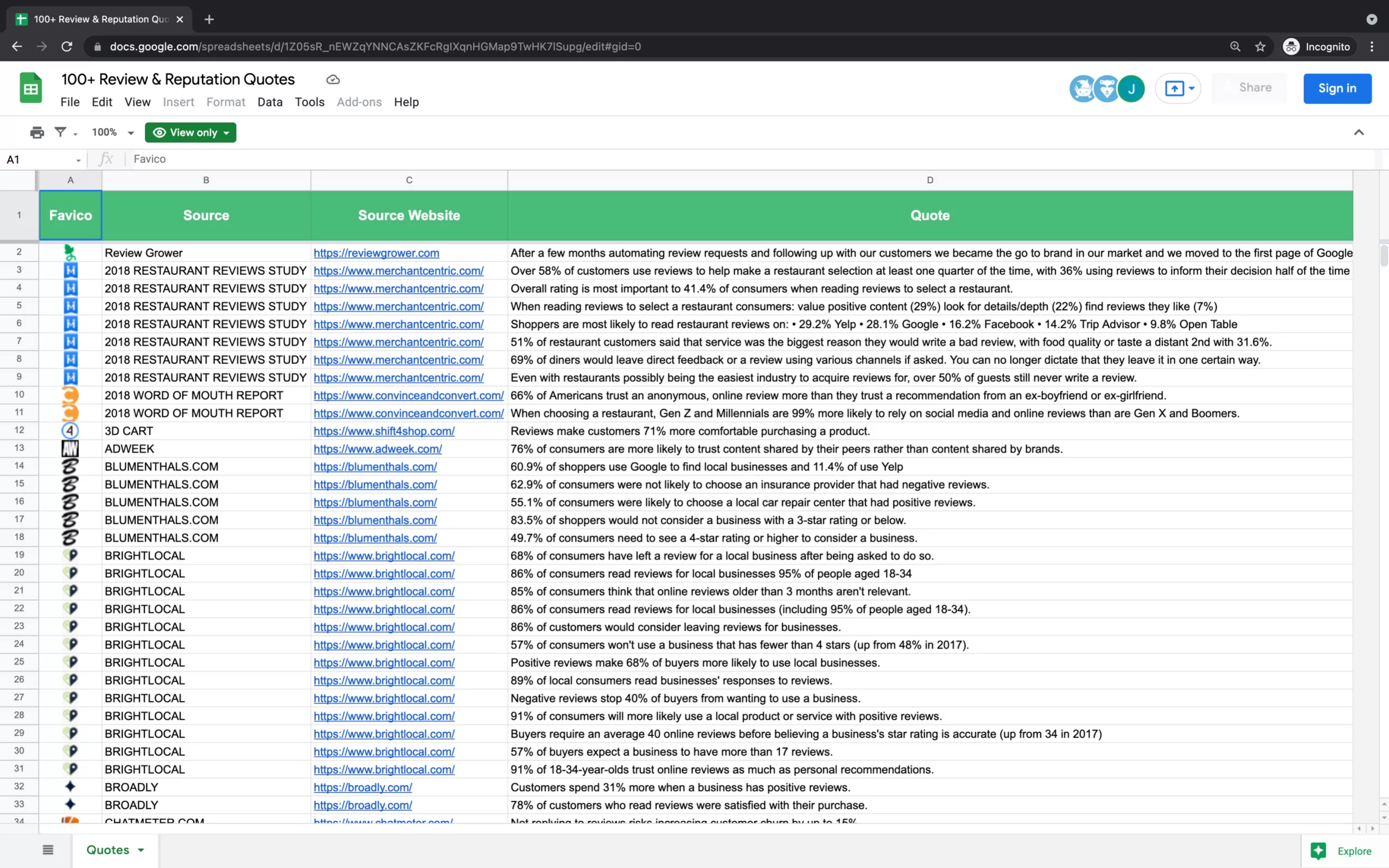Select column B header

pyautogui.click(x=206, y=180)
